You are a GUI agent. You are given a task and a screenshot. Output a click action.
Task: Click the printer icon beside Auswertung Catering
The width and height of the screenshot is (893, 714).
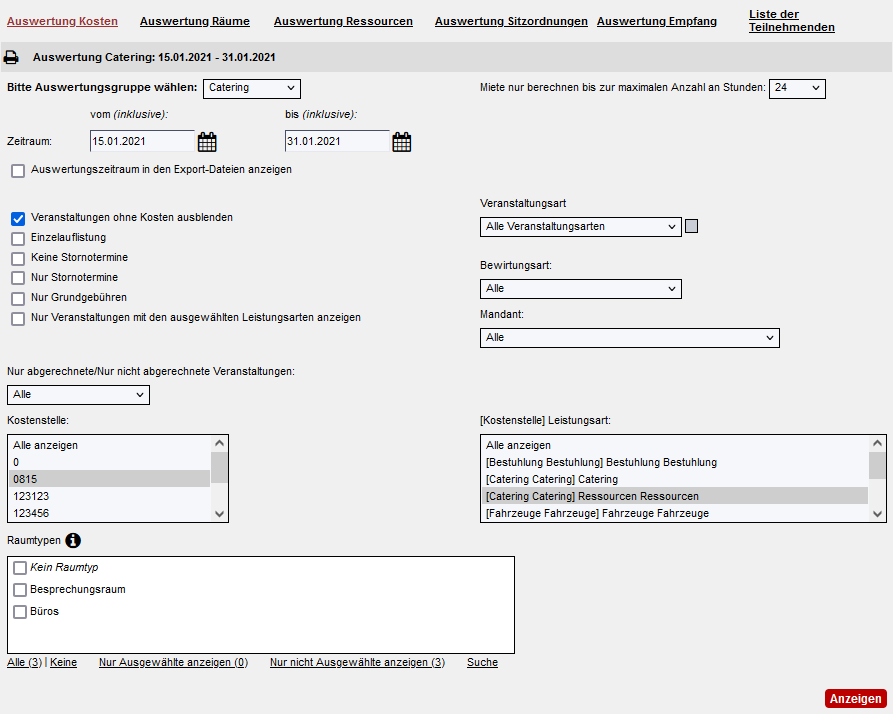coord(11,58)
